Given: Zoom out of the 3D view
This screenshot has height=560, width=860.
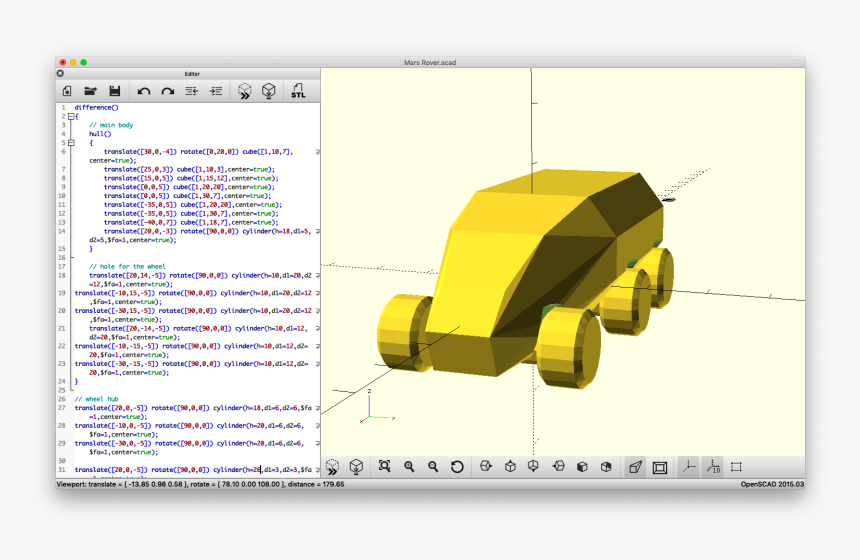Looking at the screenshot, I should 433,467.
